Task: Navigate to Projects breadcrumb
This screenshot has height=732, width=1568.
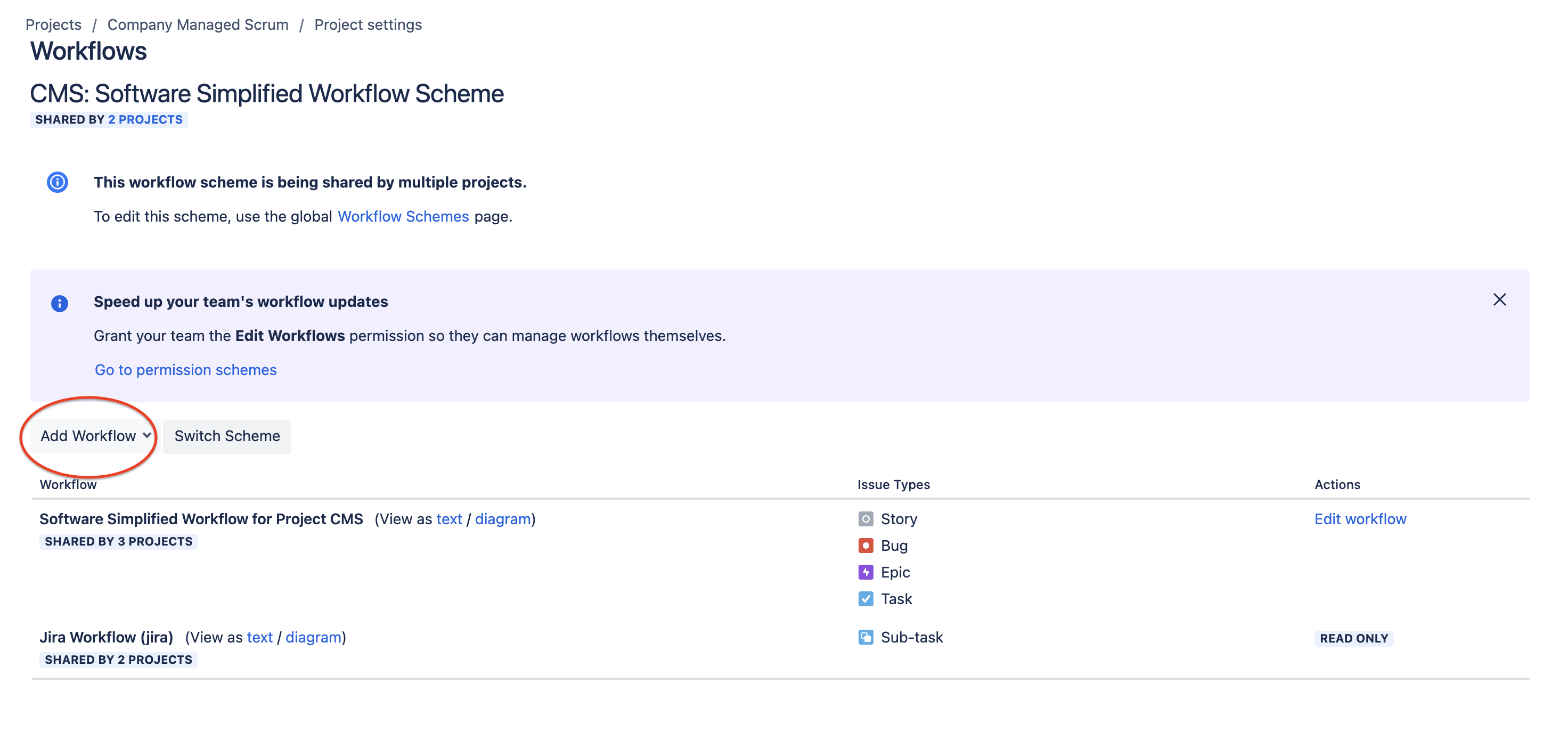Action: [54, 25]
